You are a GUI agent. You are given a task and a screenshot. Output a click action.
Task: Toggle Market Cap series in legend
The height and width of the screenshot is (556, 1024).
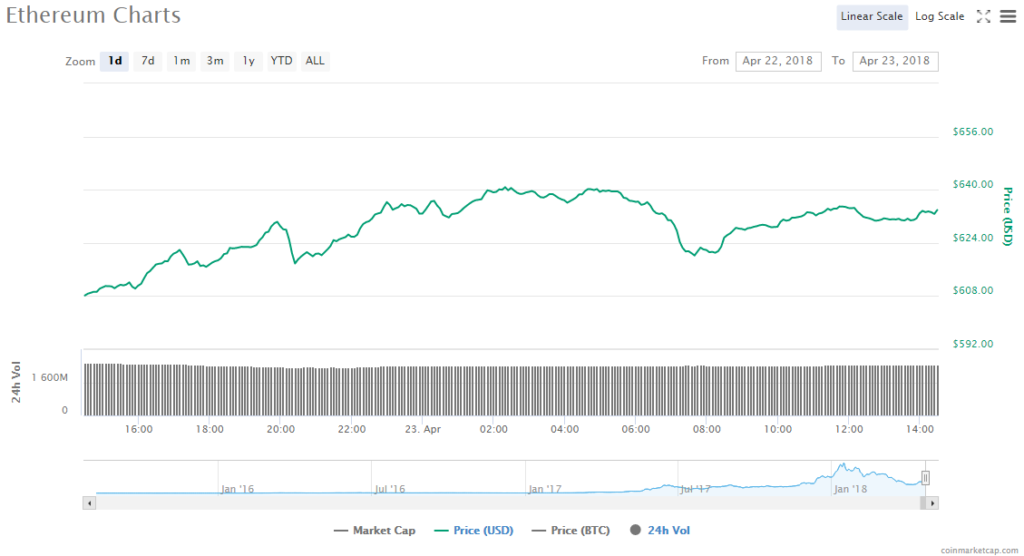coord(375,530)
